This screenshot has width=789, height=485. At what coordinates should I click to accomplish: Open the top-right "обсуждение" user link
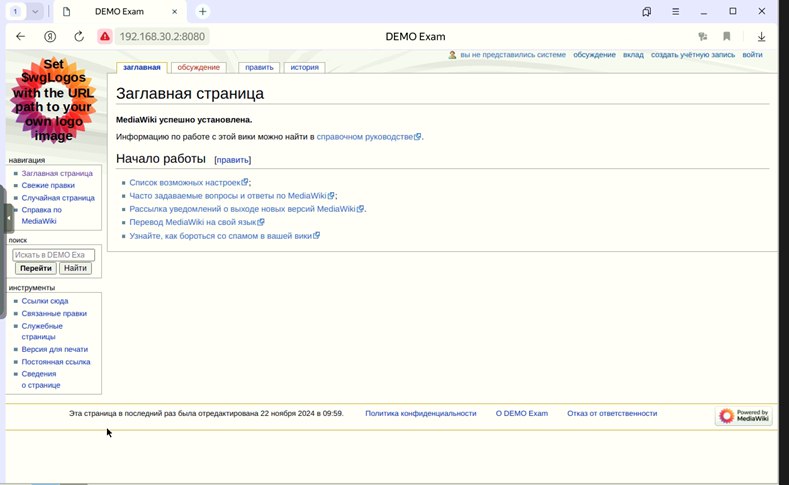[594, 54]
